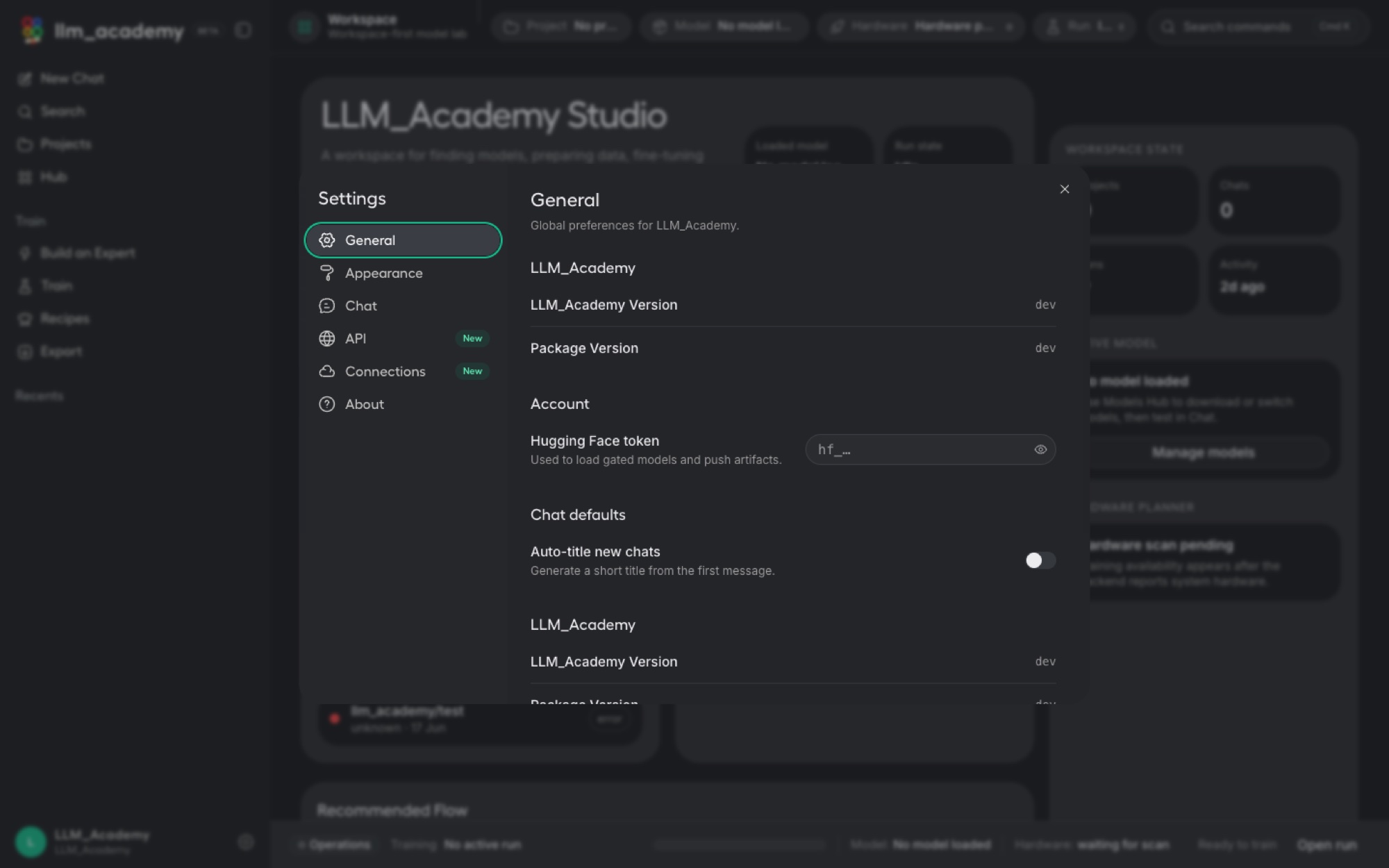This screenshot has width=1389, height=868.
Task: Click the 'Settings' dialog title
Action: [x=352, y=199]
